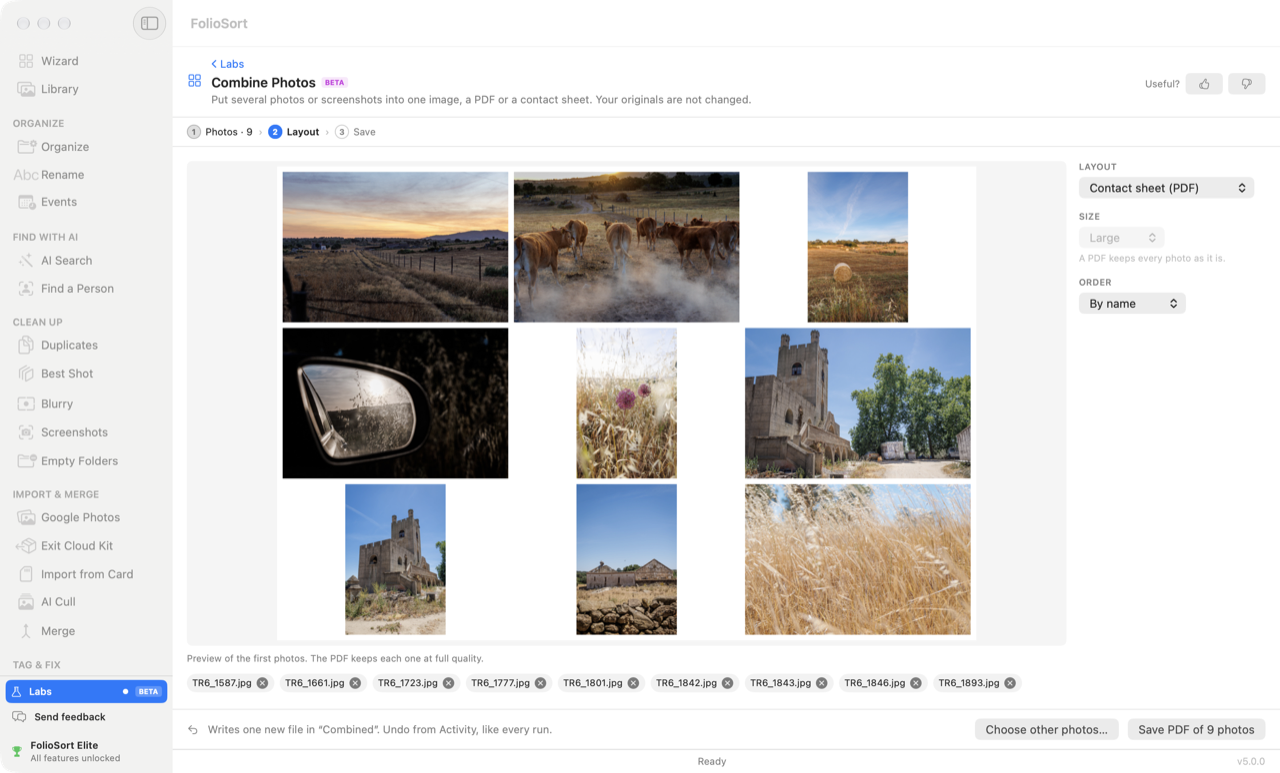Viewport: 1280px width, 773px height.
Task: Open the Order dropdown set to By name
Action: (x=1132, y=303)
